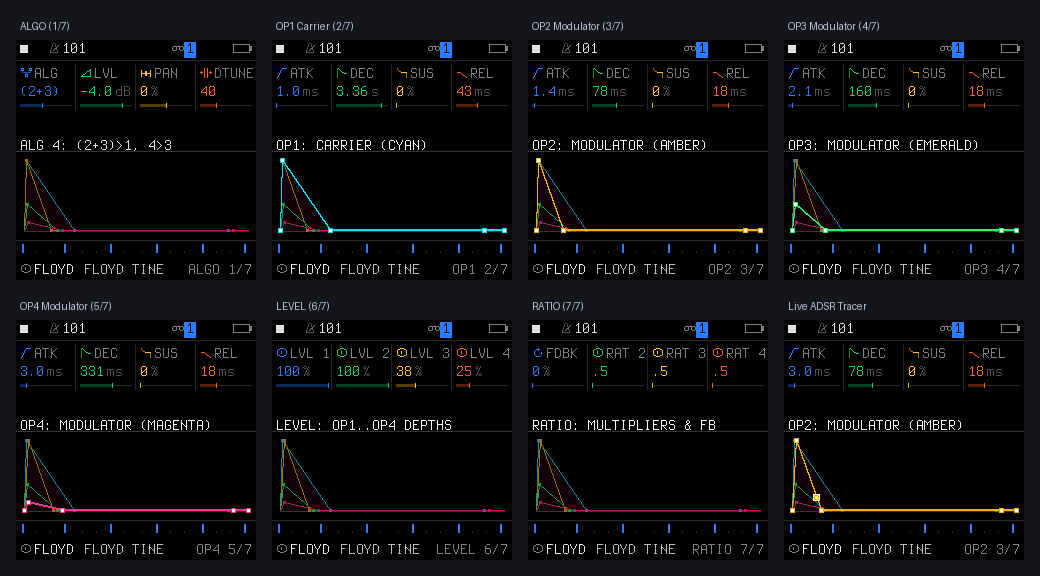Image resolution: width=1040 pixels, height=576 pixels.
Task: Select the LVL 3 knob icon in LEVEL panel
Action: click(402, 353)
